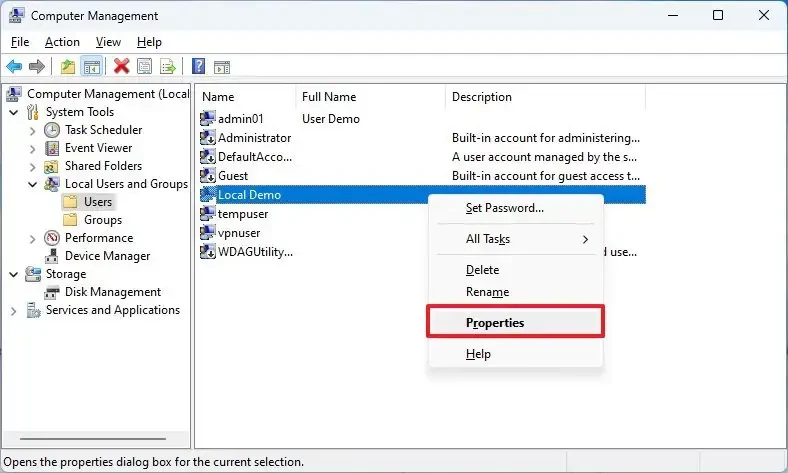Expand the Event Viewer tree node

[33, 149]
